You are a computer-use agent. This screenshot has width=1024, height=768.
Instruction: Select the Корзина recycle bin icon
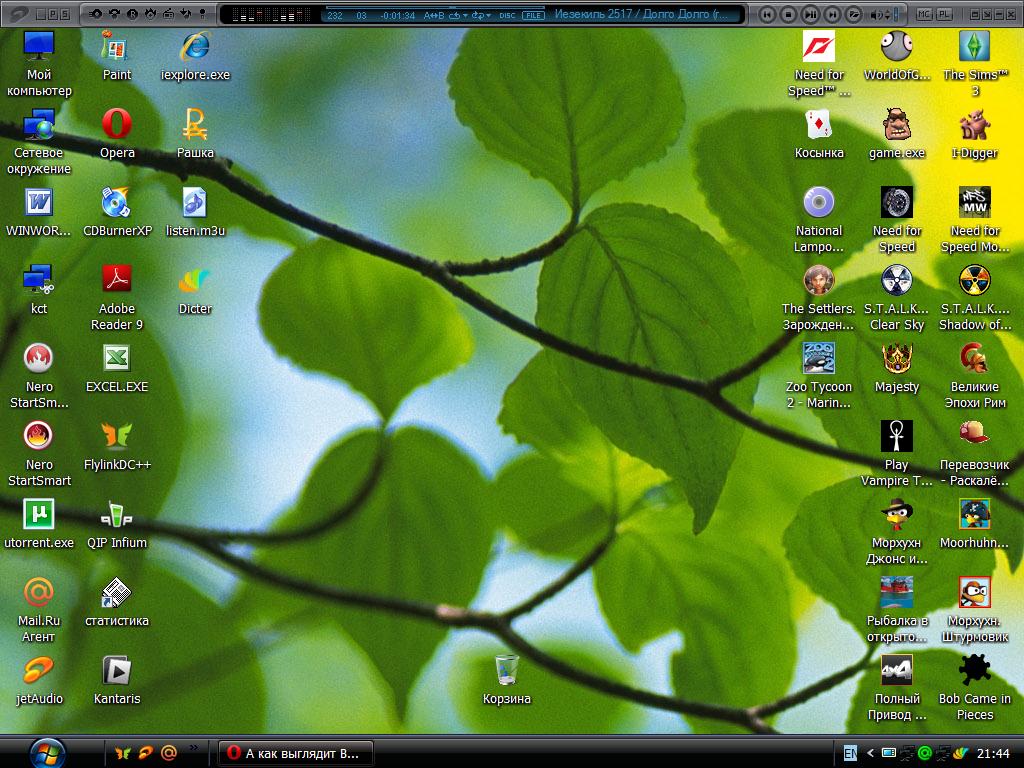(506, 671)
